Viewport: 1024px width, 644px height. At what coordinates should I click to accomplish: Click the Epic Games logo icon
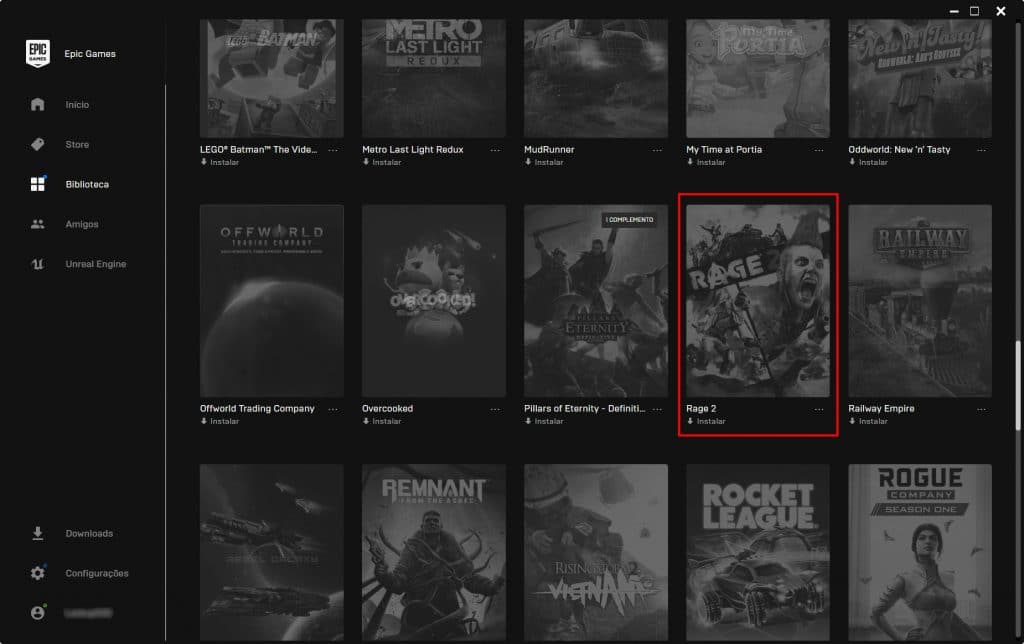(38, 53)
